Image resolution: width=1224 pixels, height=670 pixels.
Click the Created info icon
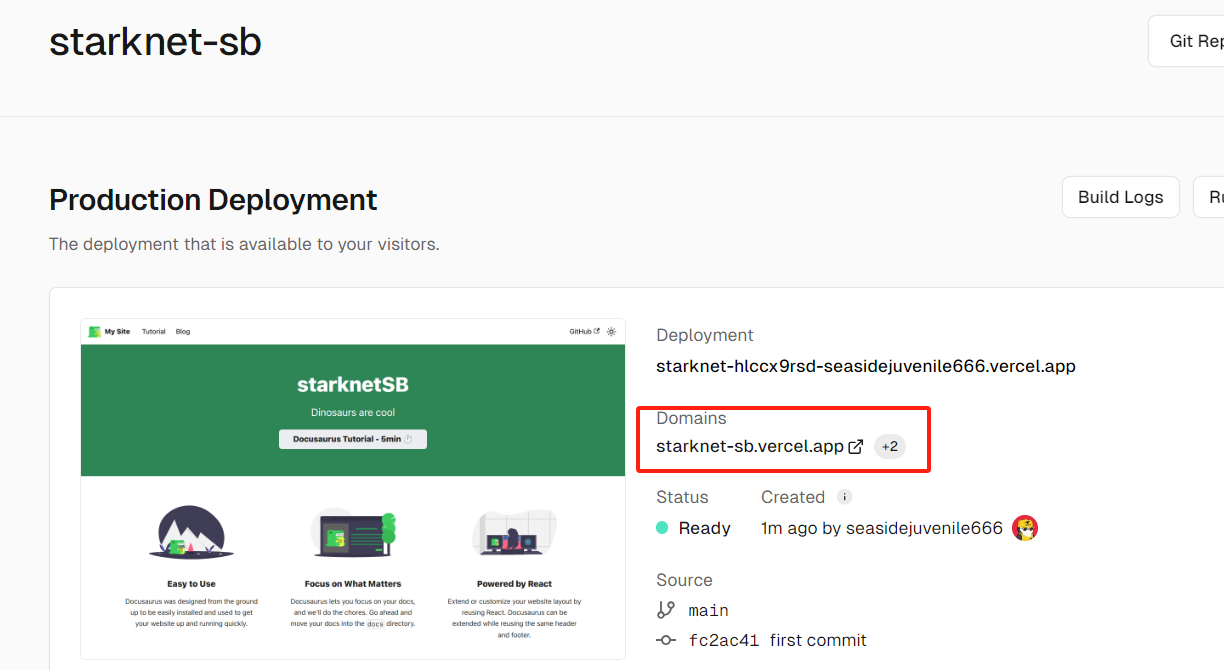point(844,497)
